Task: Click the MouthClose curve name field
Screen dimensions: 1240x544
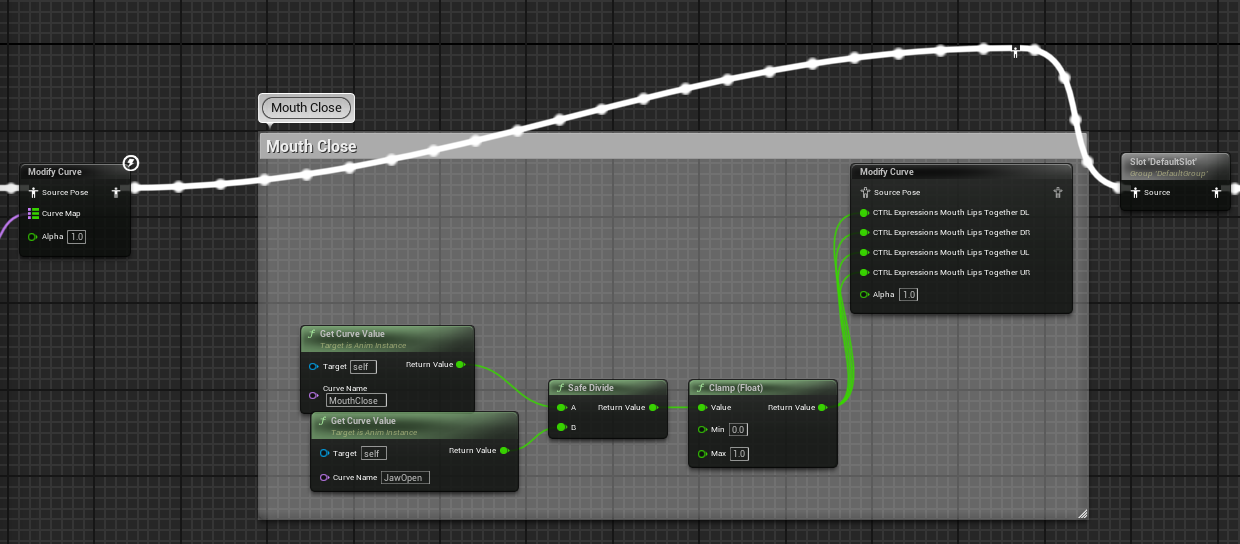Action: click(x=356, y=400)
